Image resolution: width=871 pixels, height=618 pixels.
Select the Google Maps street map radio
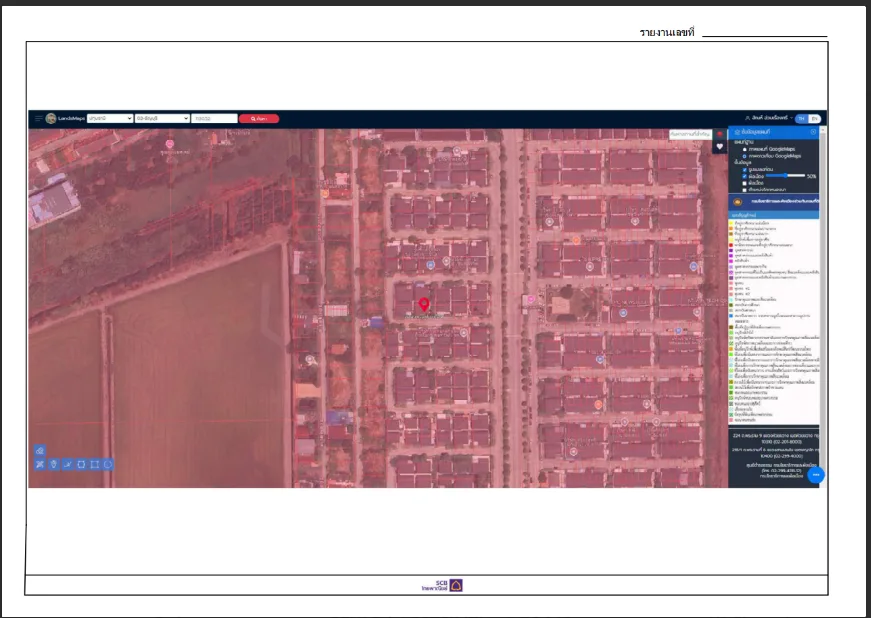point(744,149)
